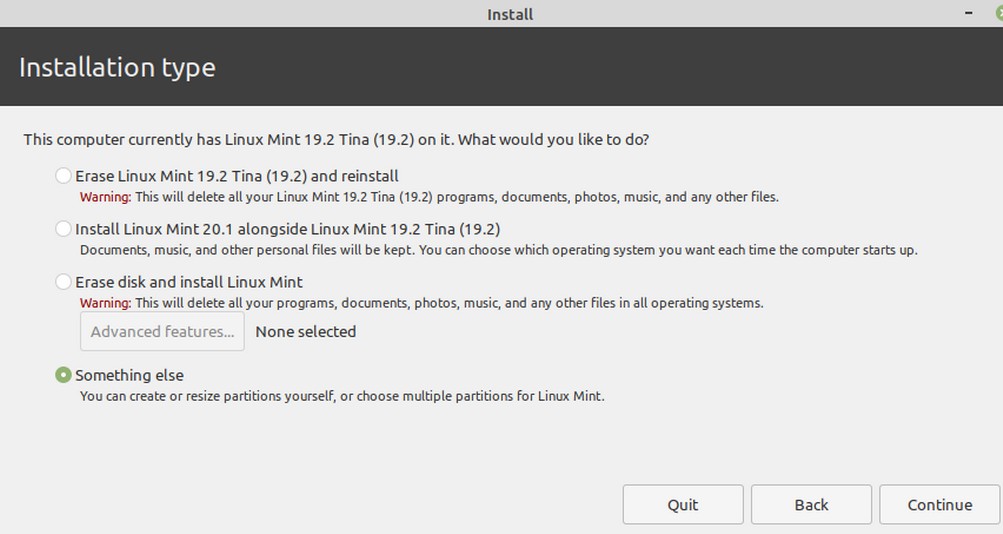Image resolution: width=1003 pixels, height=534 pixels.
Task: Go to the previous step with Back
Action: click(811, 505)
